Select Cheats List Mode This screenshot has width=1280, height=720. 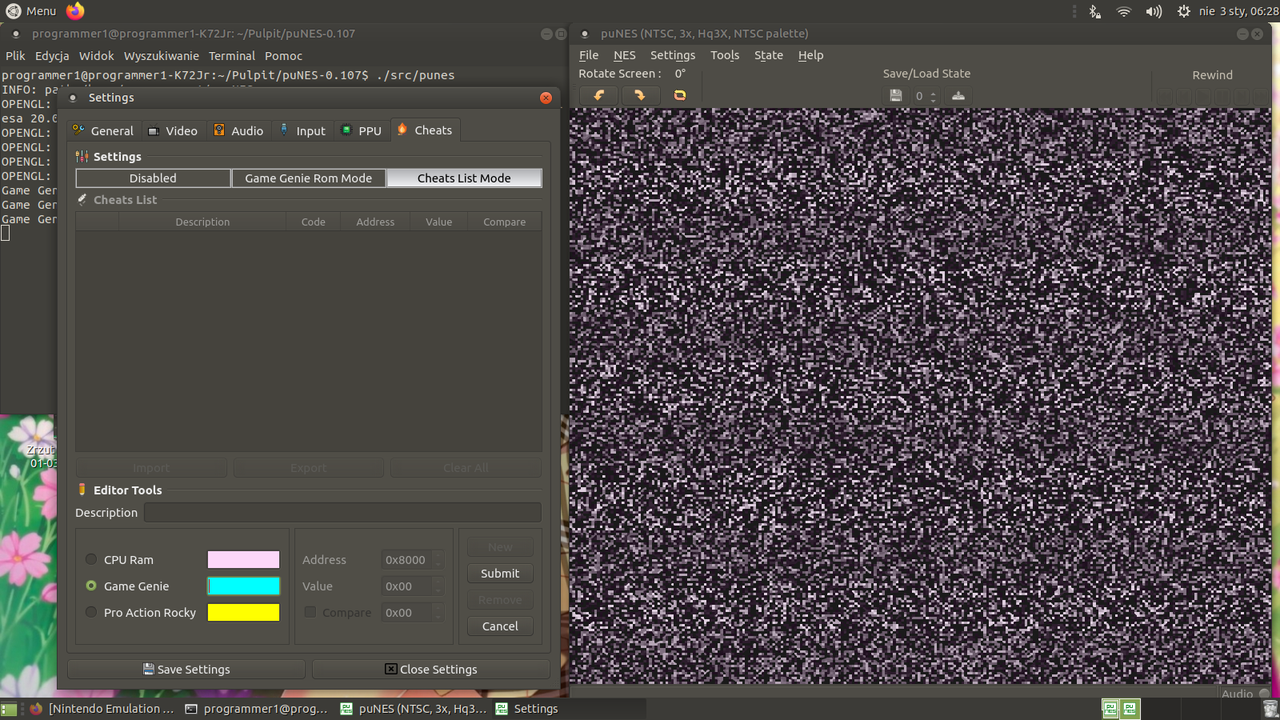point(464,178)
